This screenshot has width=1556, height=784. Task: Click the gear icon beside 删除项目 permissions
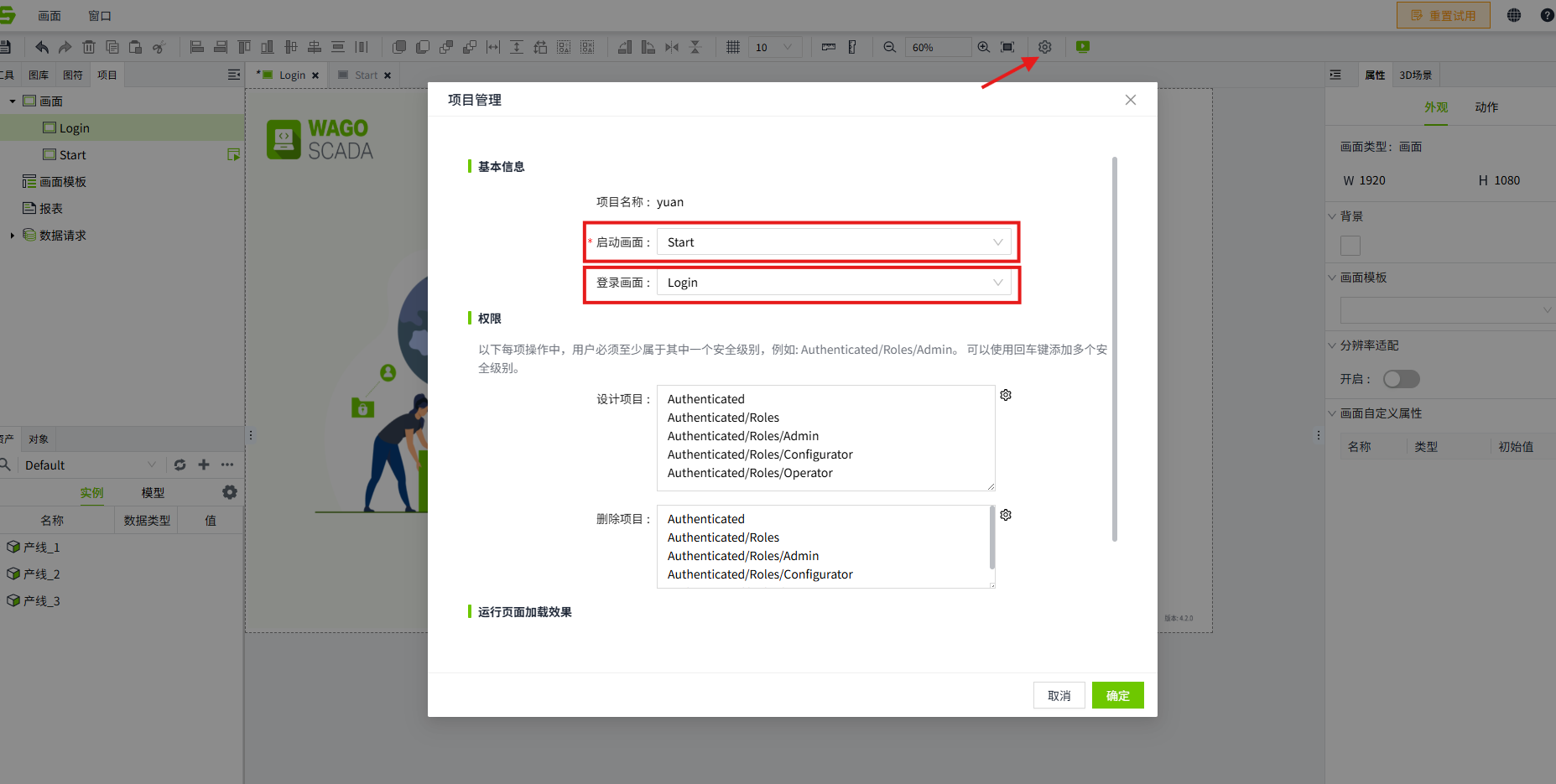1006,515
